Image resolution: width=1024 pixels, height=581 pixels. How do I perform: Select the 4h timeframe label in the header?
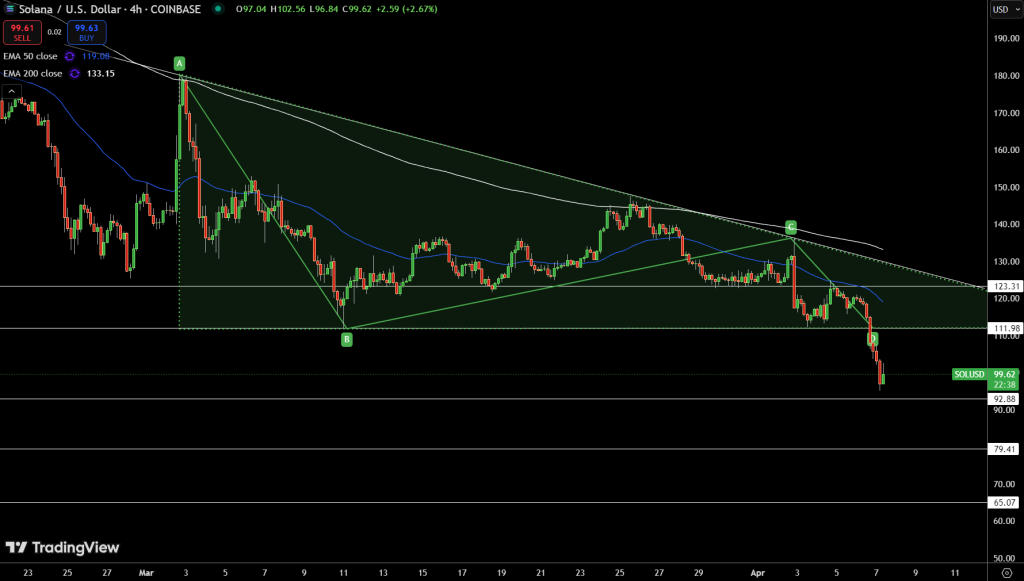point(134,9)
